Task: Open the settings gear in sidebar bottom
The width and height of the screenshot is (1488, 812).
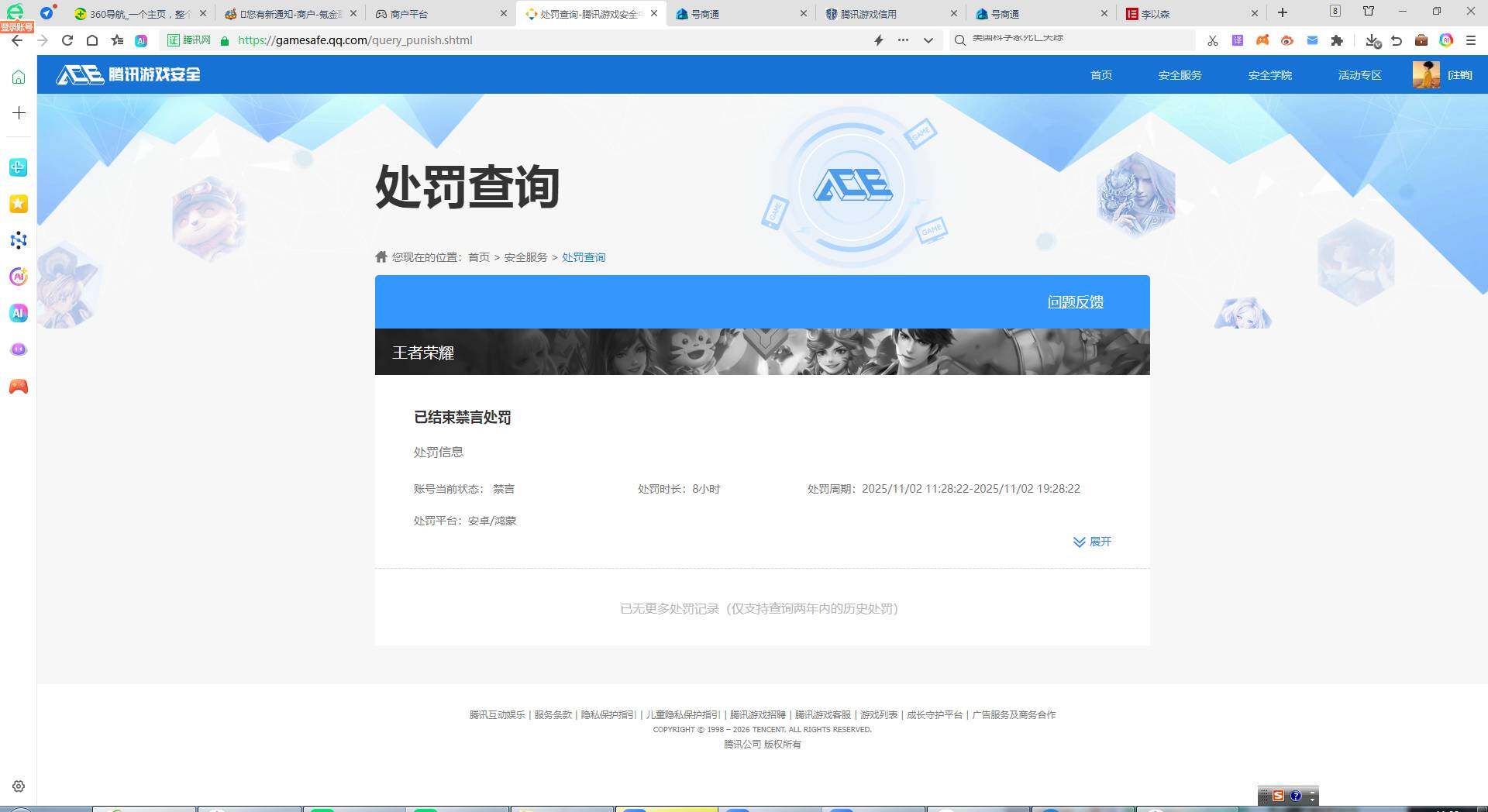Action: pyautogui.click(x=18, y=786)
